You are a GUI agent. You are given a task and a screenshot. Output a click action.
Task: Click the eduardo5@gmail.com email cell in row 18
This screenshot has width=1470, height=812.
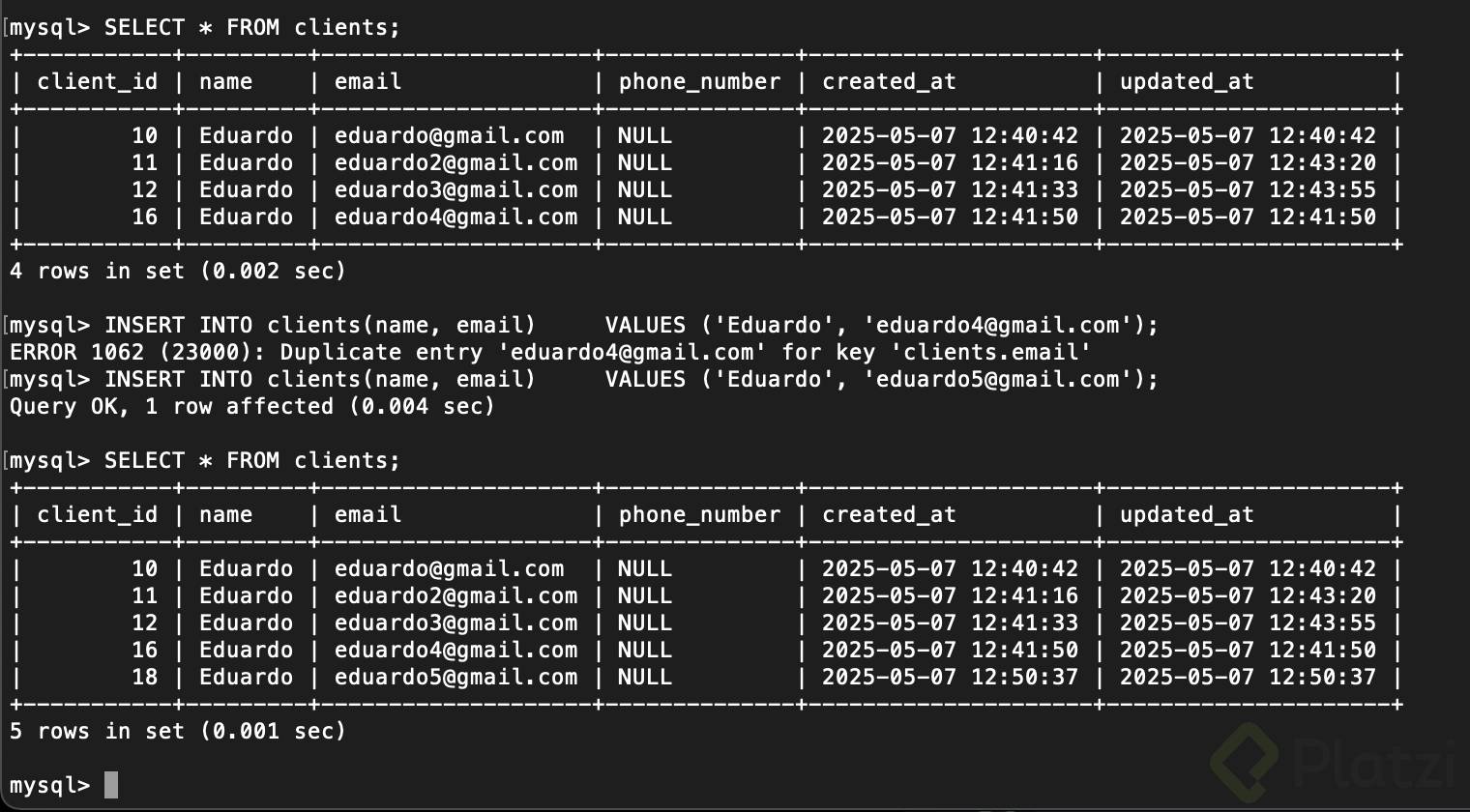pos(456,677)
